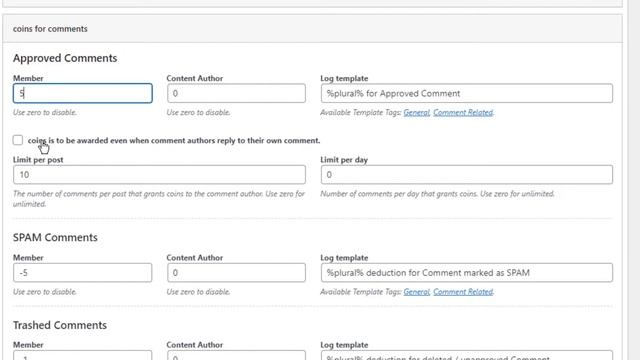The image size is (640, 360).
Task: Select the Trashed Comments heading text
Action: point(60,325)
